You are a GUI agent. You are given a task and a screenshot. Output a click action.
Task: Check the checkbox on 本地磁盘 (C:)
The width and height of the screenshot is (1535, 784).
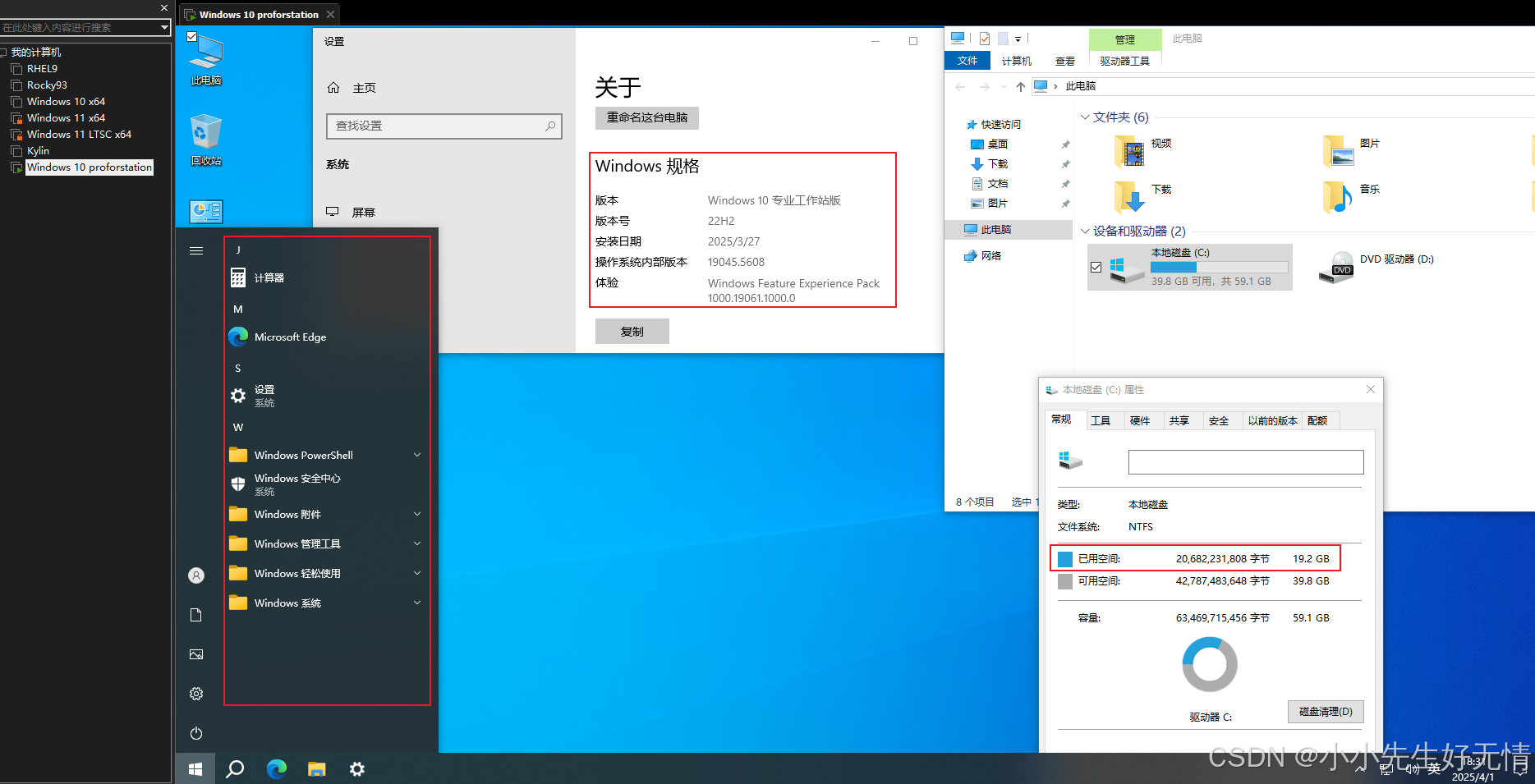tap(1096, 267)
